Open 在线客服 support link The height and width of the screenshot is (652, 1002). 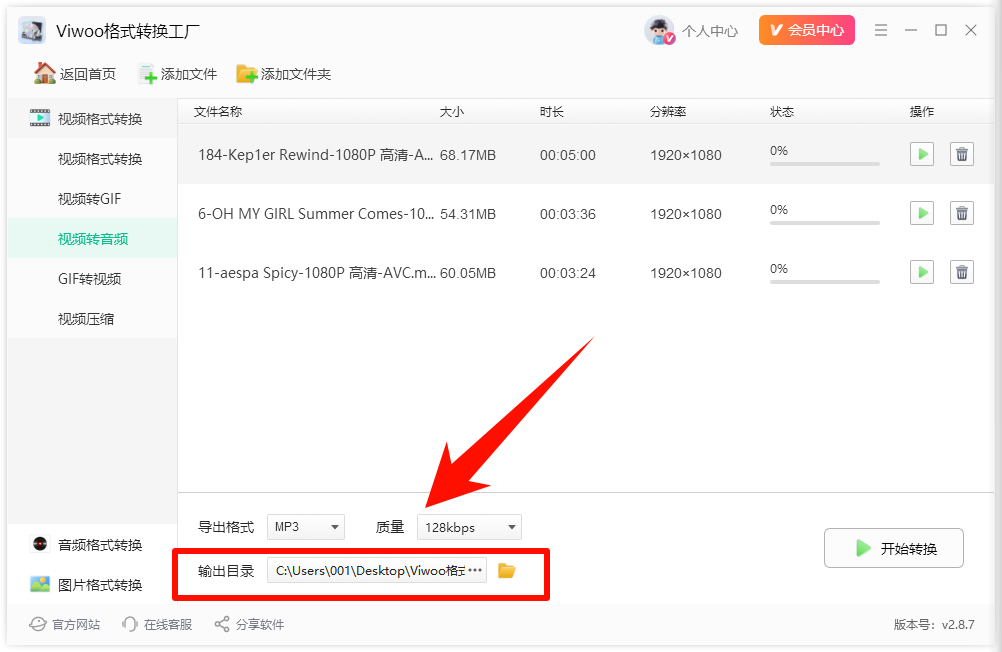tap(157, 624)
